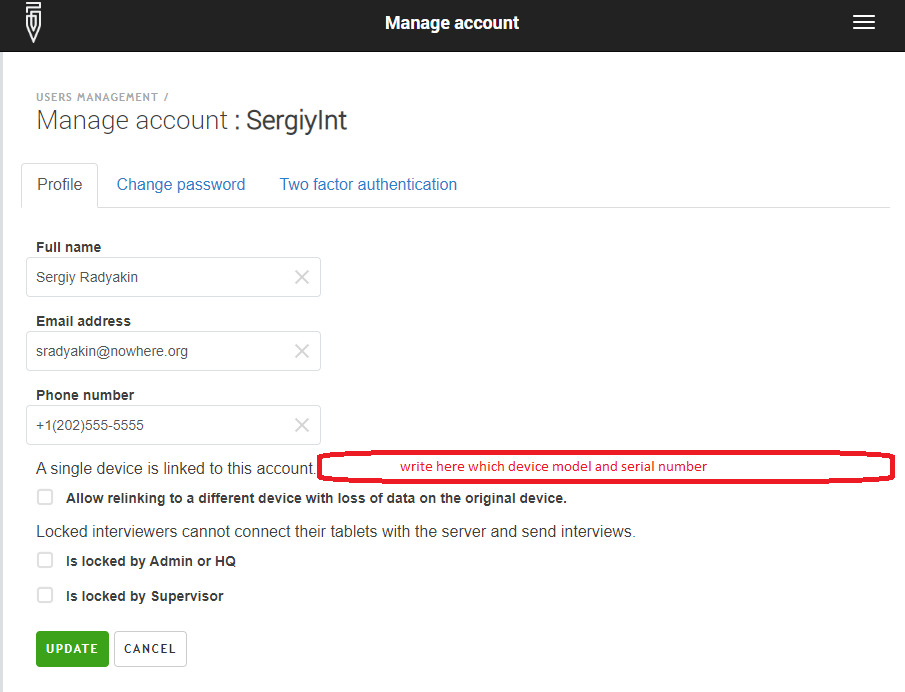Click the Email address label

coord(83,321)
